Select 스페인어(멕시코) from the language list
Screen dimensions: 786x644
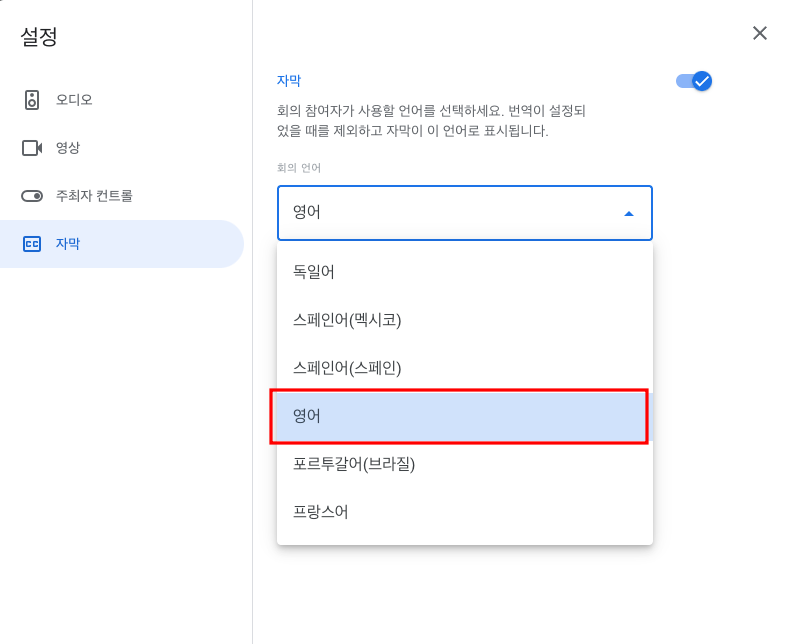(465, 320)
